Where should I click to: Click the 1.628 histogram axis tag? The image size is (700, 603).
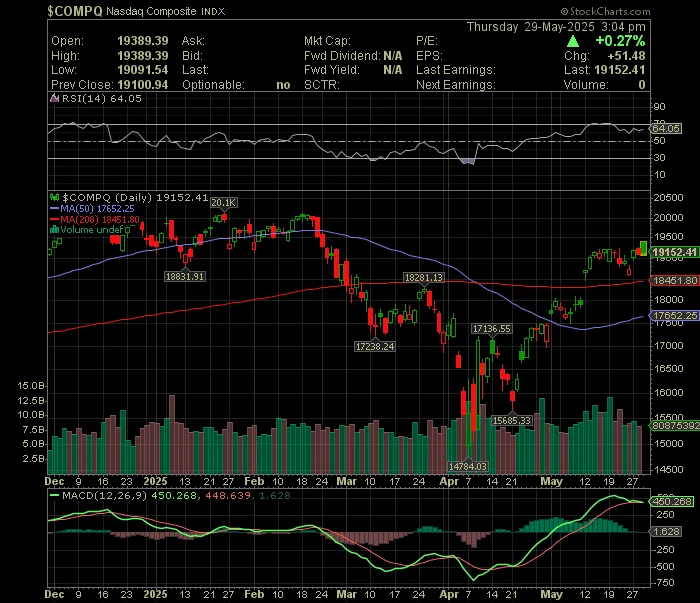666,532
